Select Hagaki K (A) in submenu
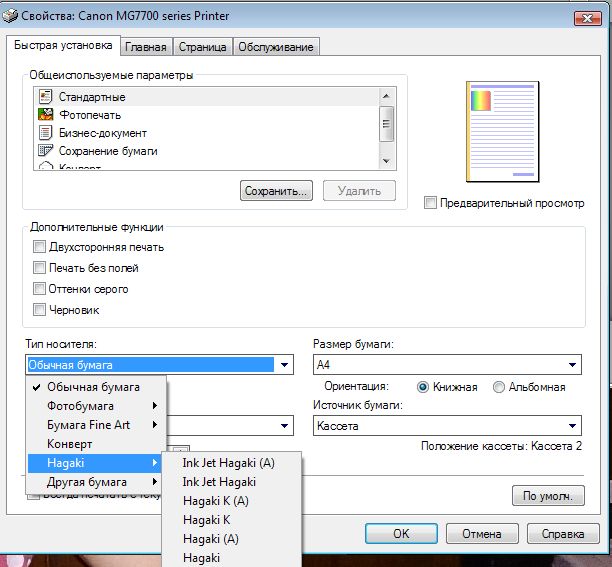Viewport: 612px width, 567px height. click(231, 501)
